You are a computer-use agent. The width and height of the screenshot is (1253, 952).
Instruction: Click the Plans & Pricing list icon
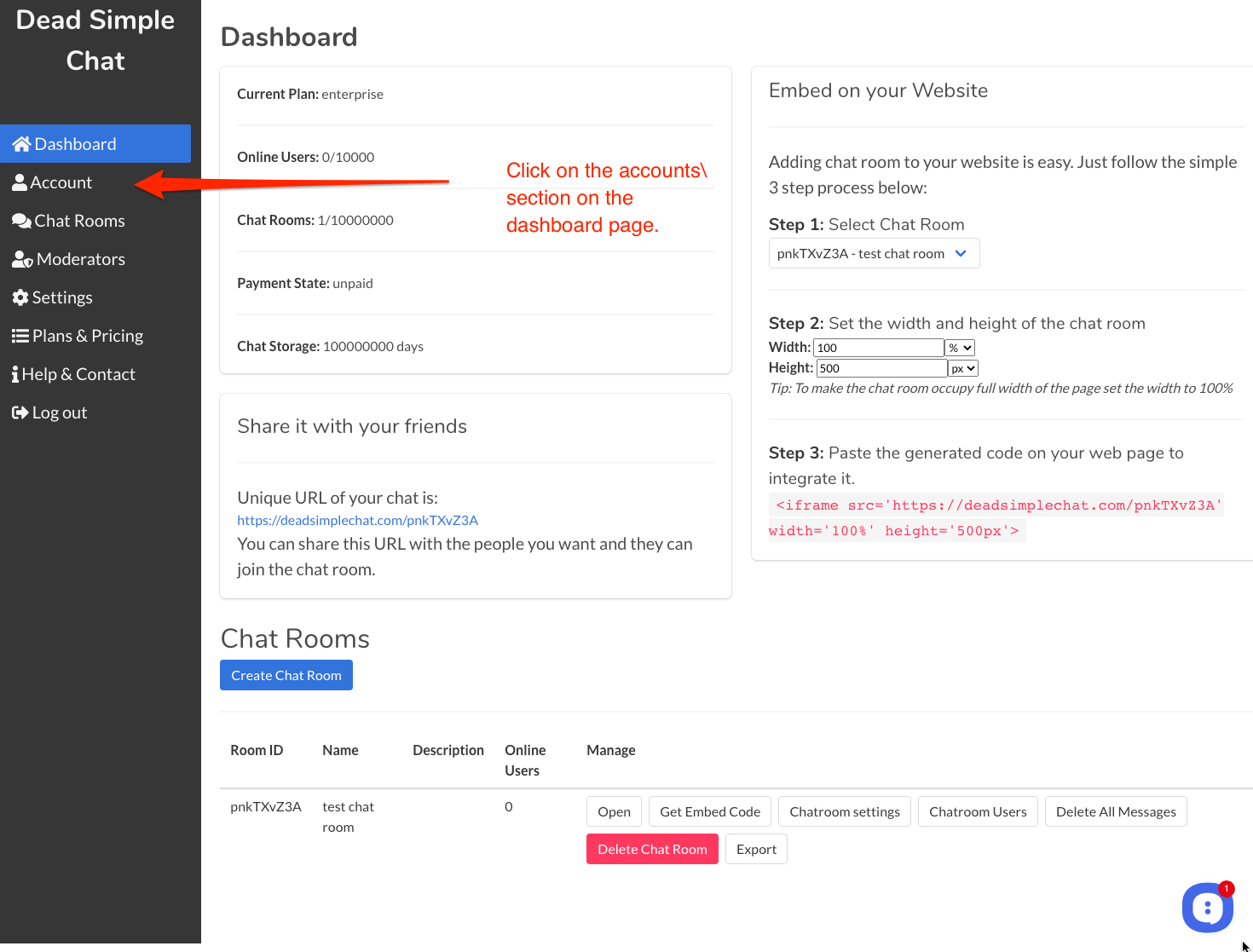coord(20,336)
